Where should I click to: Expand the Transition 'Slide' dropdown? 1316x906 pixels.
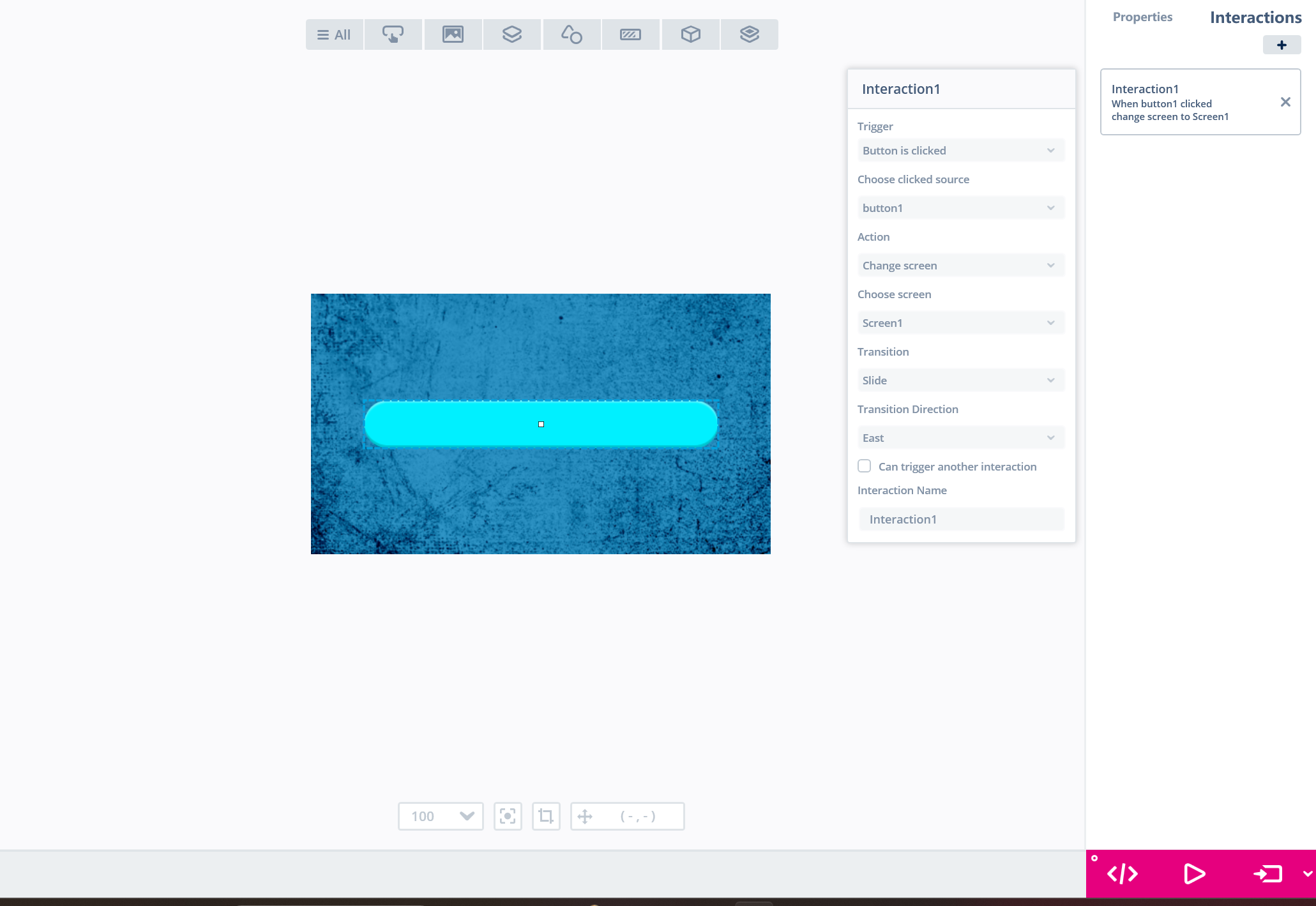click(x=960, y=381)
